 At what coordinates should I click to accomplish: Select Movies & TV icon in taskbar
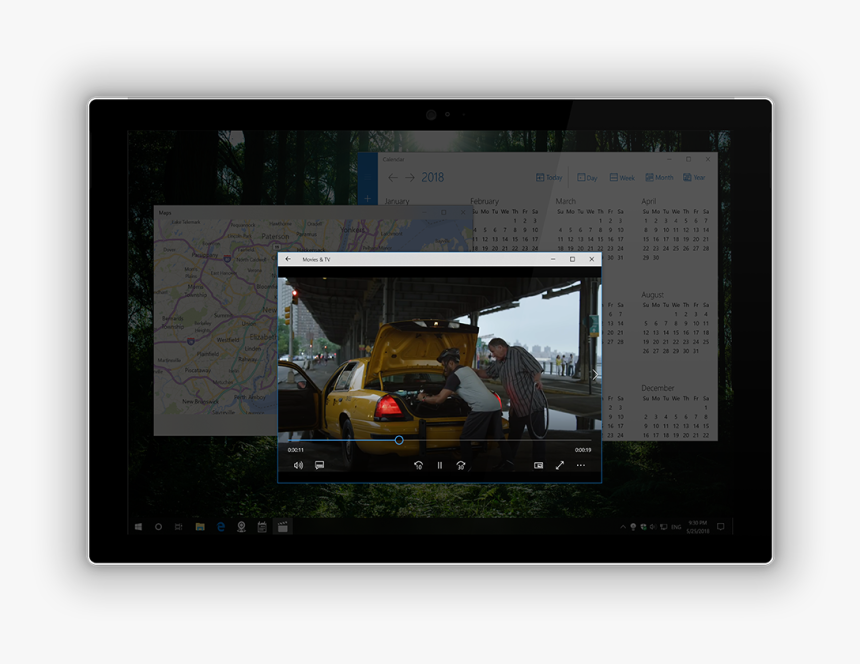pyautogui.click(x=282, y=527)
